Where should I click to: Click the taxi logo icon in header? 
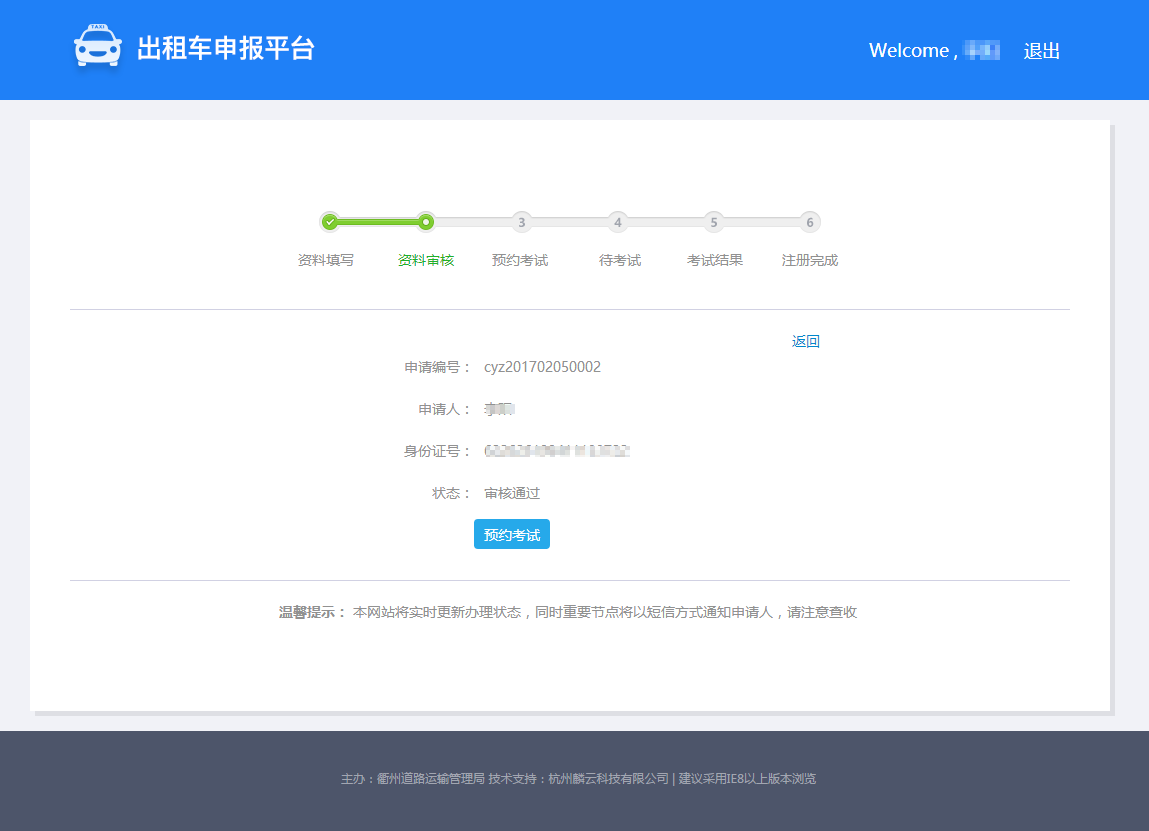point(98,47)
